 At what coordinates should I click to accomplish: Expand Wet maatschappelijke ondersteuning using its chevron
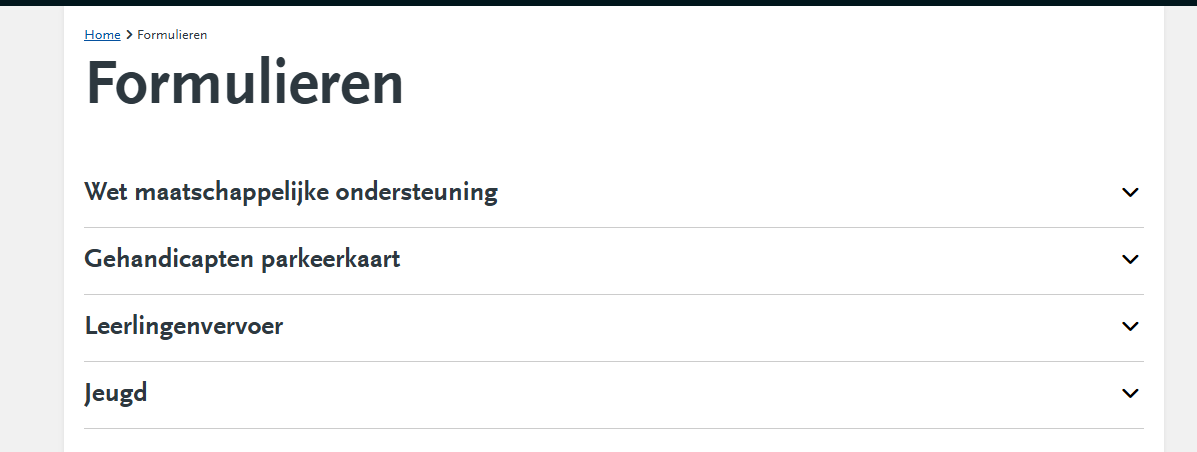[1130, 192]
